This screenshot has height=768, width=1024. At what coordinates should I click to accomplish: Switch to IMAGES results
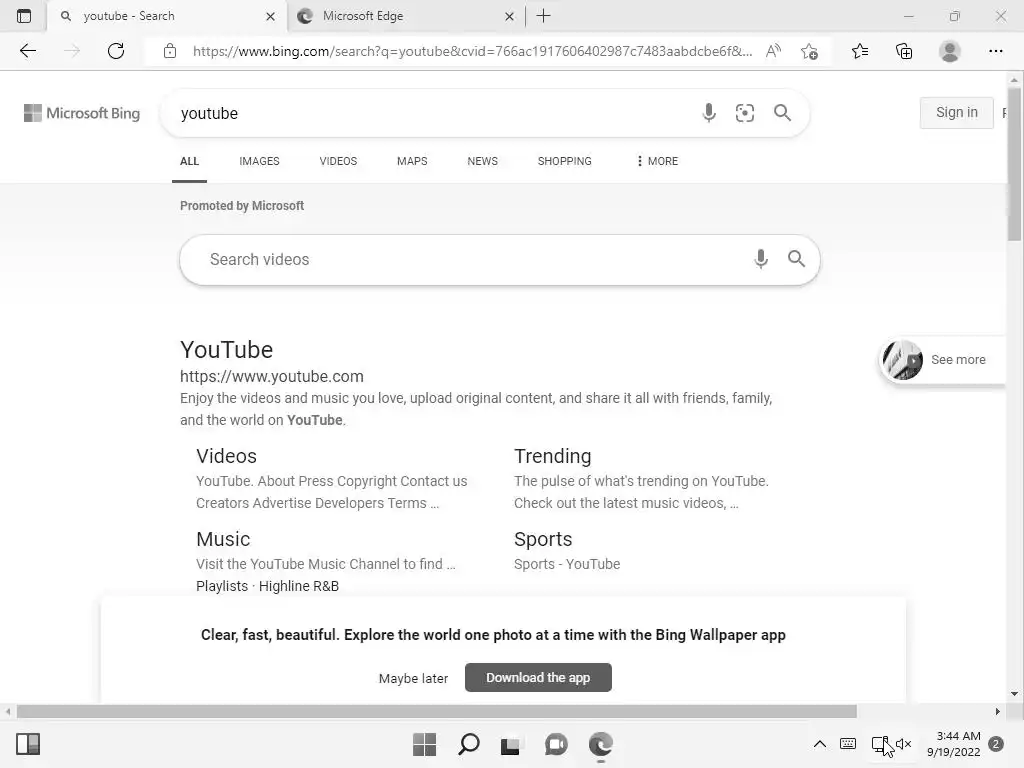point(259,161)
